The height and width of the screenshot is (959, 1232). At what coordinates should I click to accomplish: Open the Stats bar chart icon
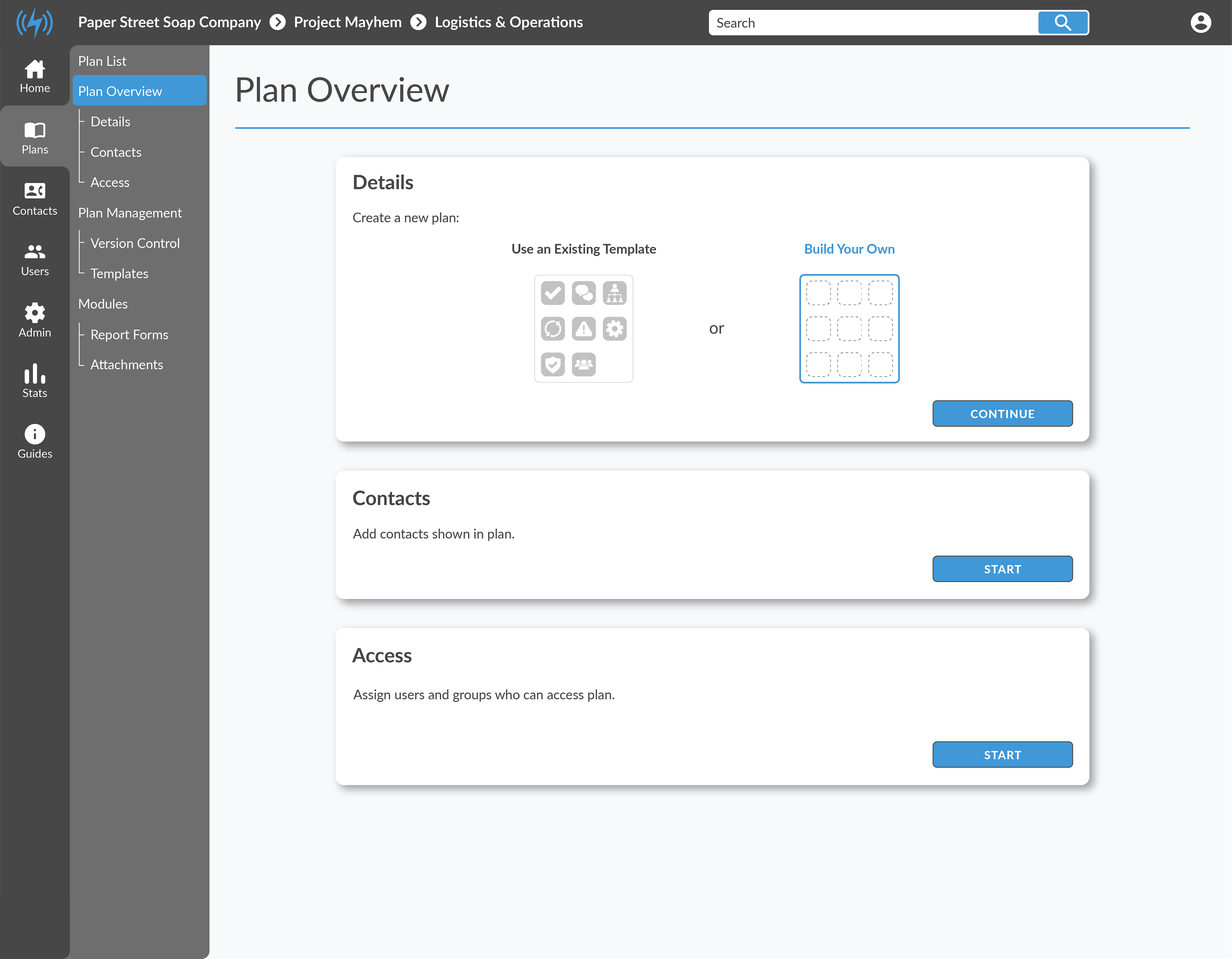(x=34, y=373)
